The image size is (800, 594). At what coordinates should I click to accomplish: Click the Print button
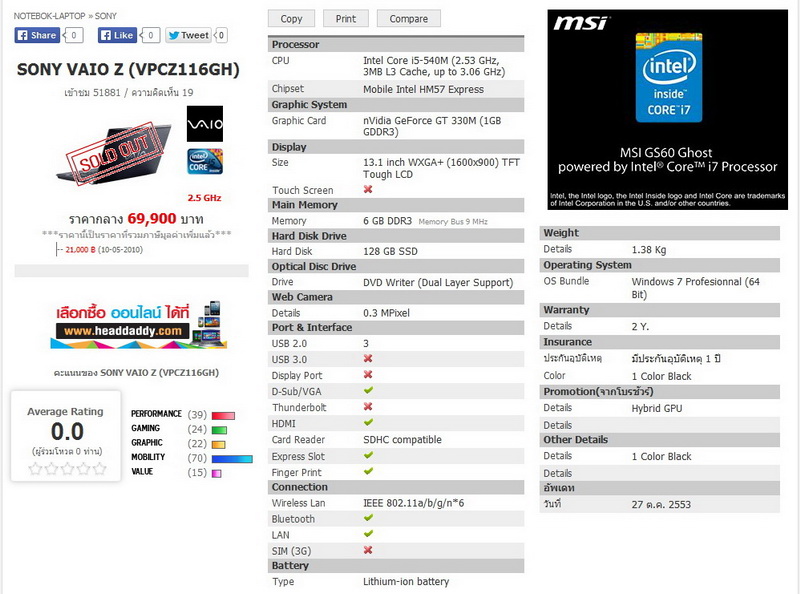[345, 19]
